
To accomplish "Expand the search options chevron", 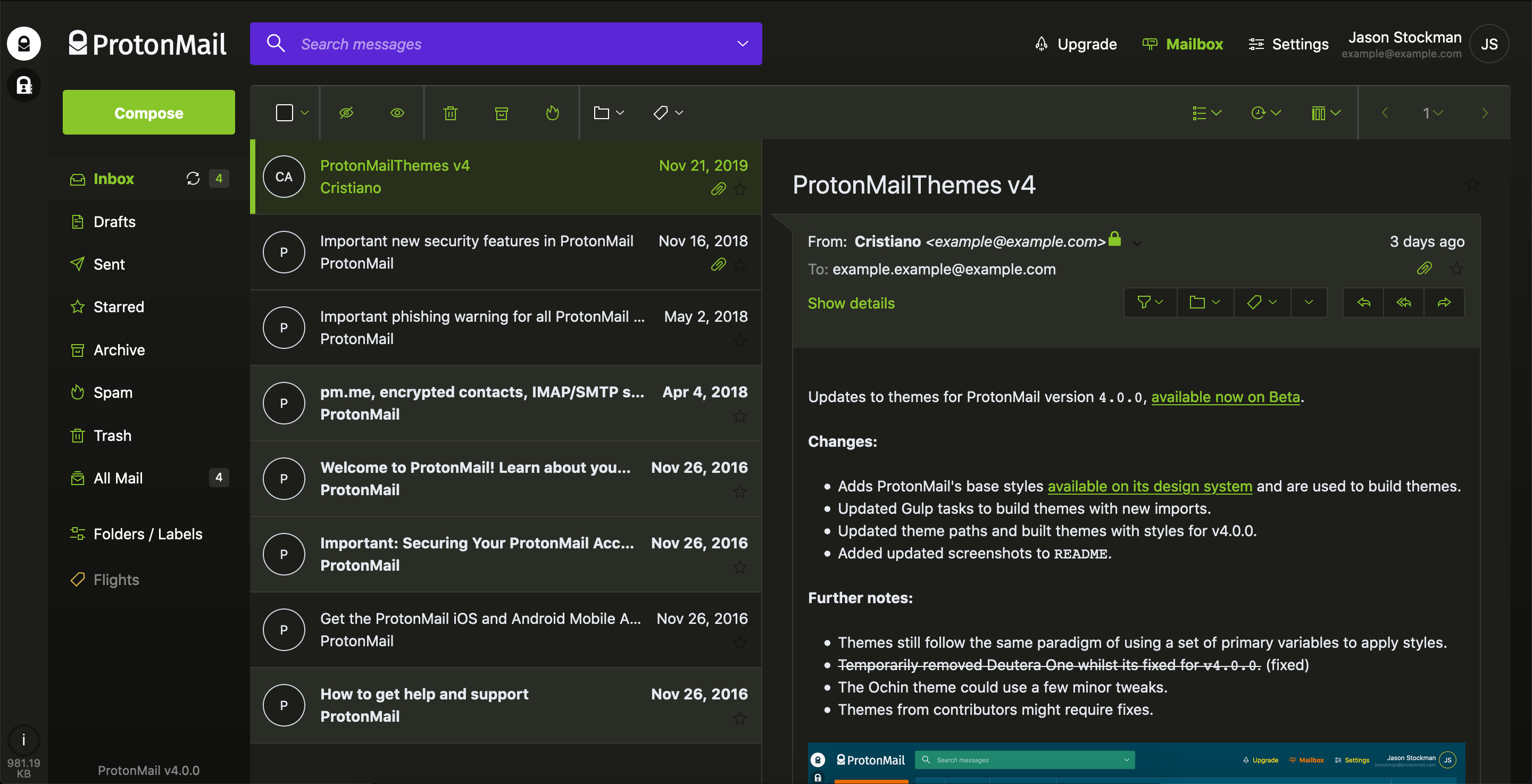I will click(x=742, y=44).
